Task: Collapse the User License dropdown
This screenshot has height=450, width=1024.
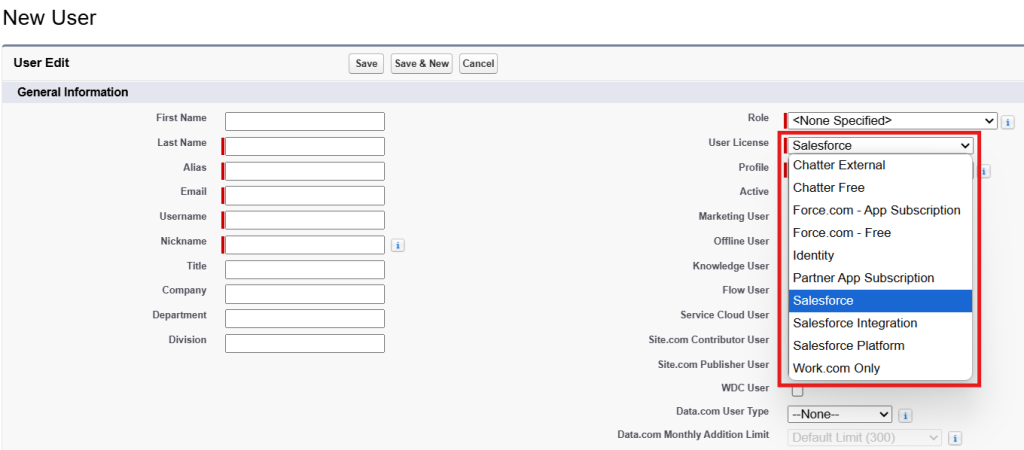Action: [880, 145]
